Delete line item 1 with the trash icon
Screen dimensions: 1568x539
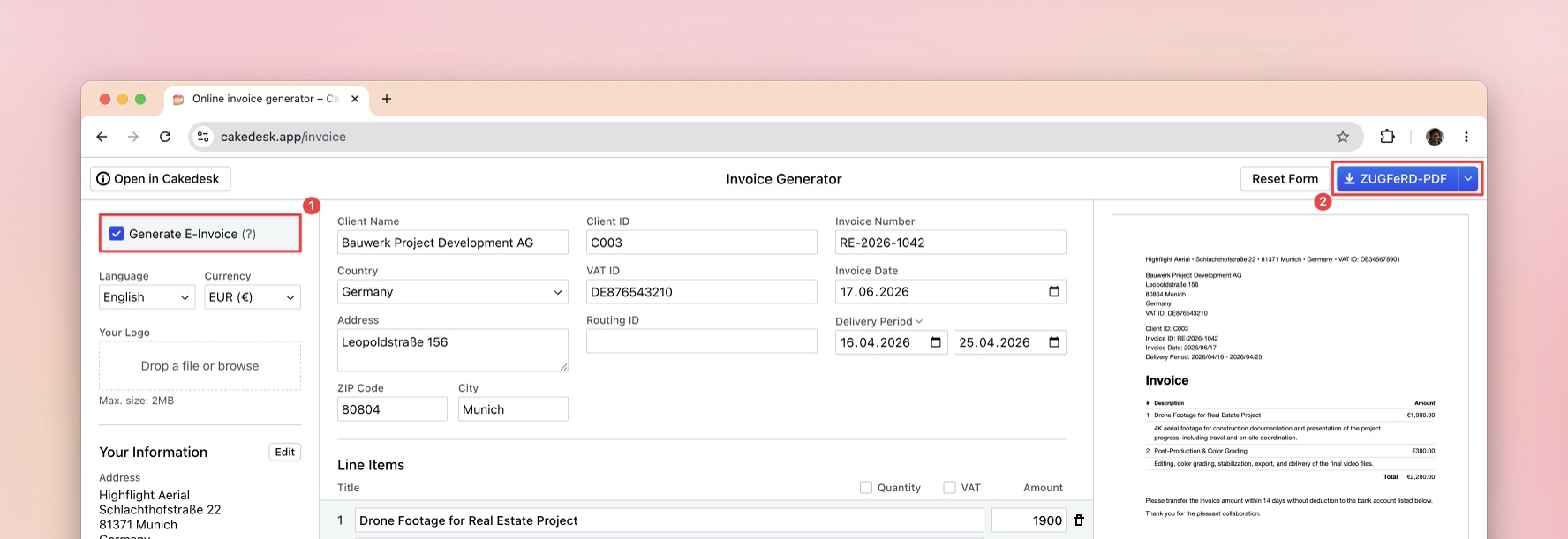[x=1079, y=520]
